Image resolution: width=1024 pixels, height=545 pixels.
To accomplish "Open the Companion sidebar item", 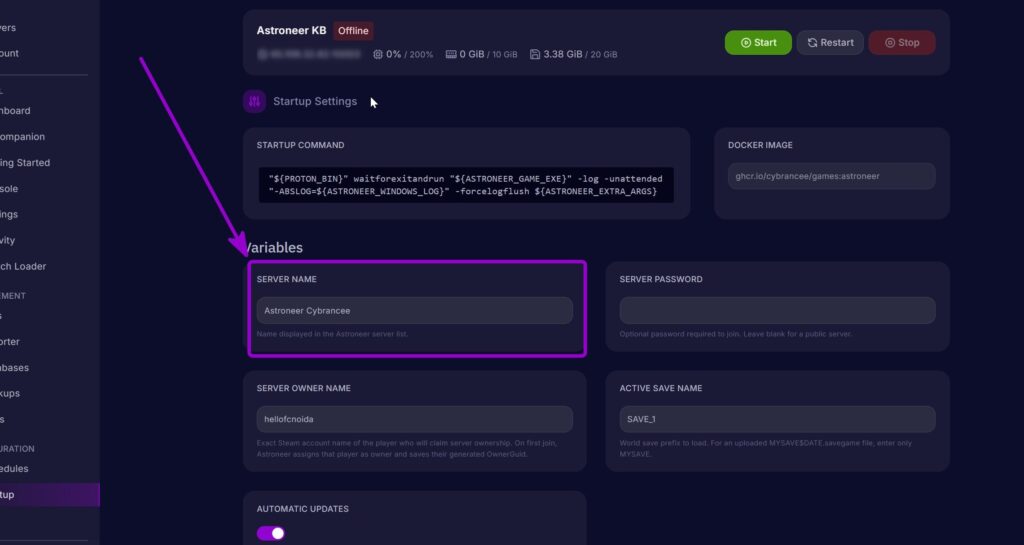I will point(22,136).
